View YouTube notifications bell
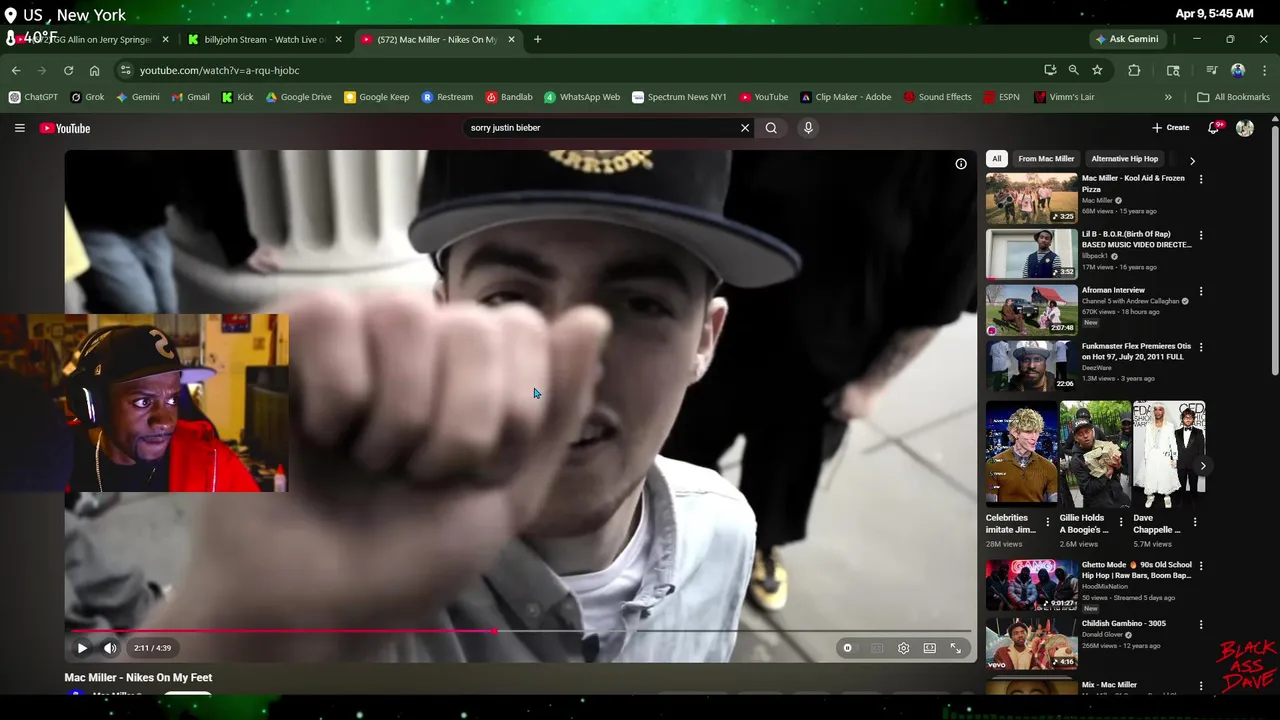Viewport: 1280px width, 720px height. coord(1214,128)
